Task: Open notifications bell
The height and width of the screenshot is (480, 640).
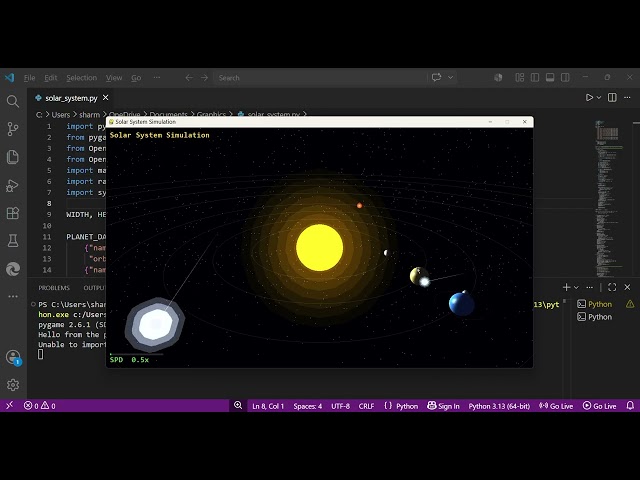Action: tap(630, 406)
